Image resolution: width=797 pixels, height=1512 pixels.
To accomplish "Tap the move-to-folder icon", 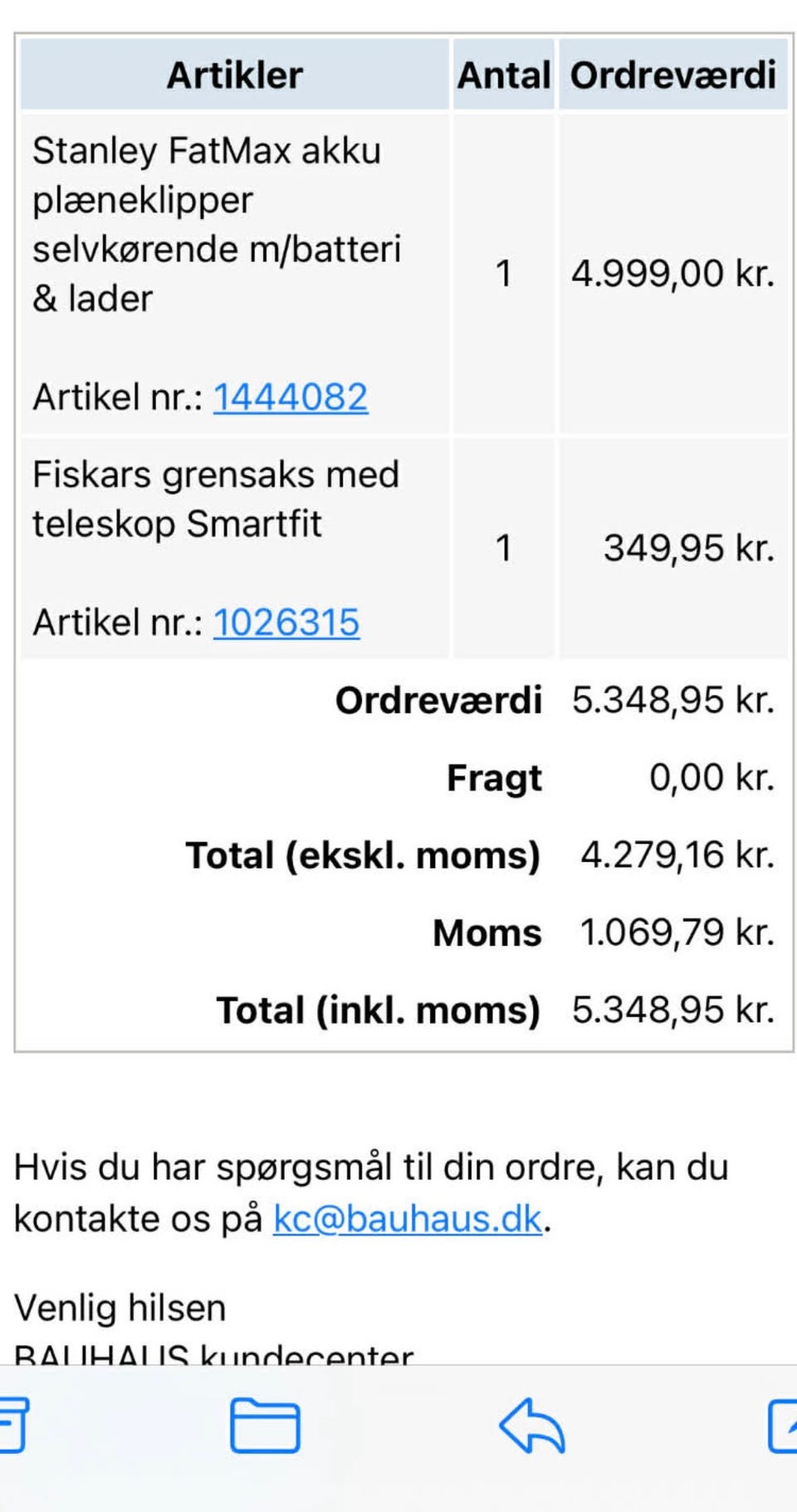I will point(265,1425).
